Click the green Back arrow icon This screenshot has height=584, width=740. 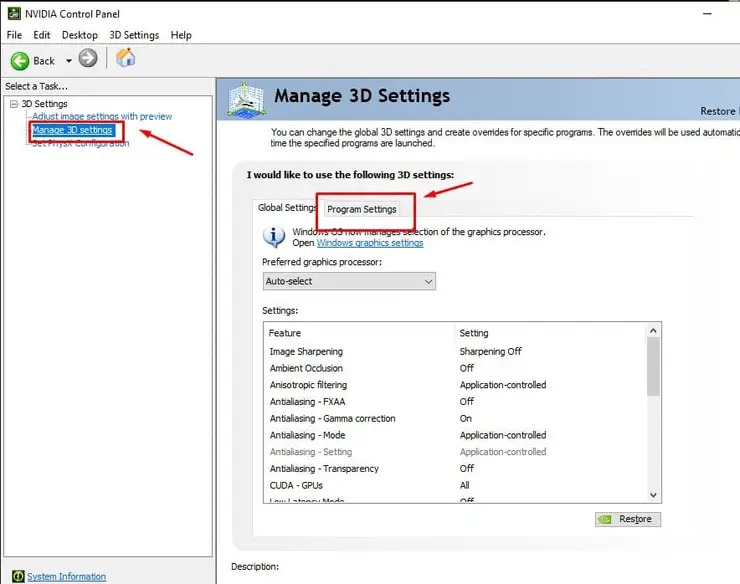coord(20,61)
